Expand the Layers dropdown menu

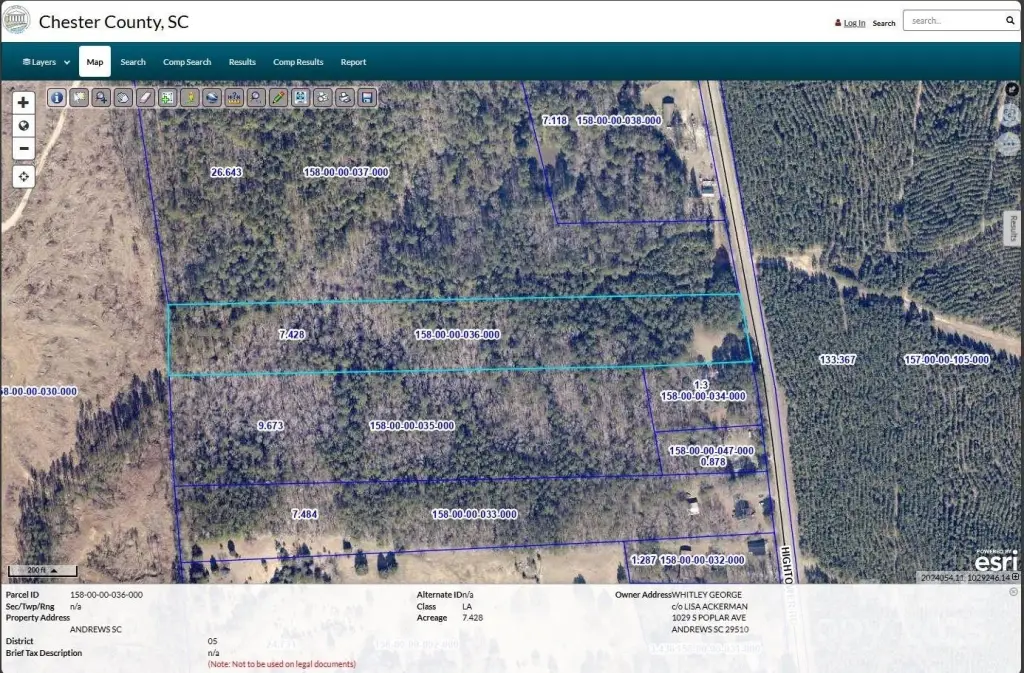coord(46,62)
